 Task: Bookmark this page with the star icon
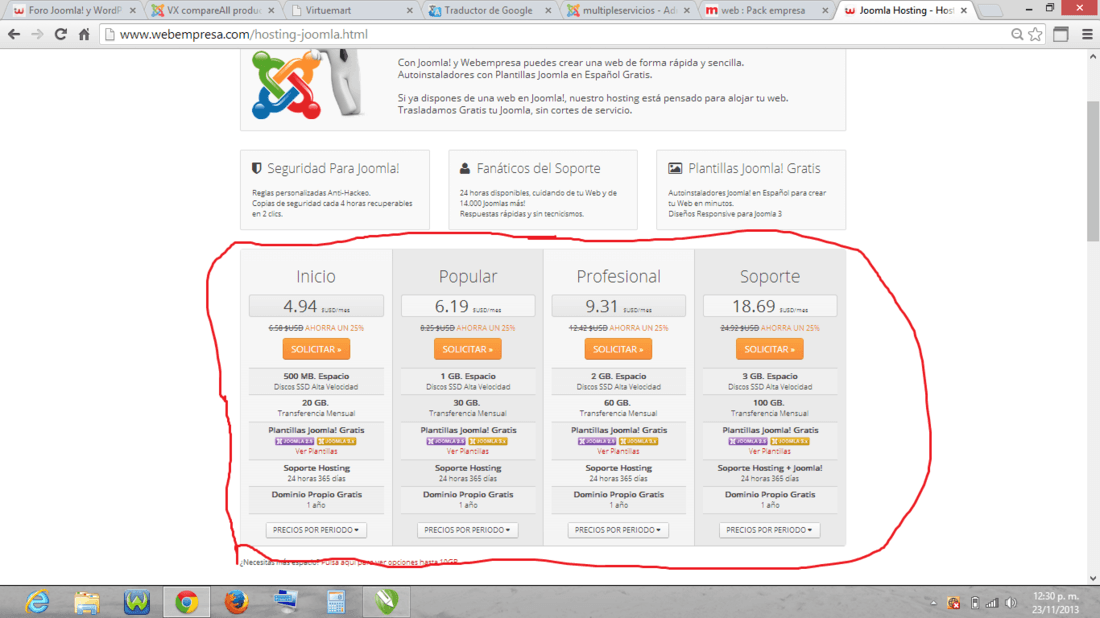click(x=1035, y=34)
